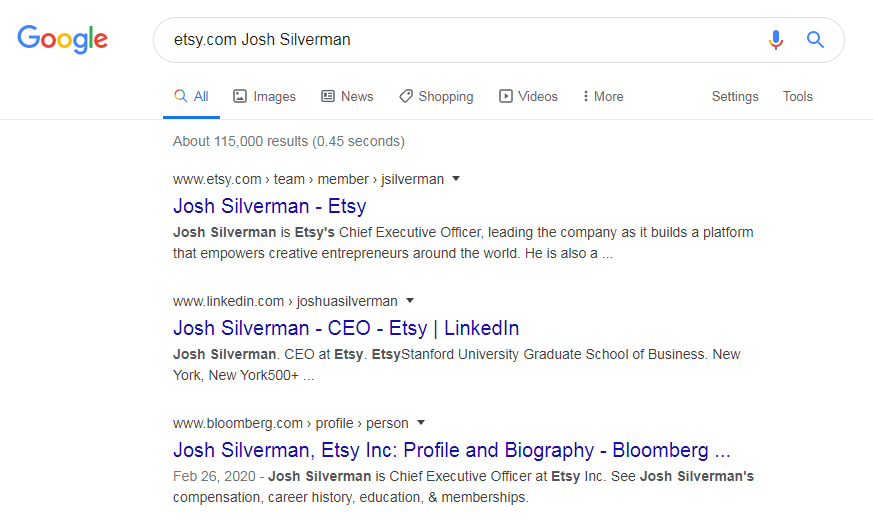Open the Josh Silverman LinkedIn result

click(x=346, y=328)
